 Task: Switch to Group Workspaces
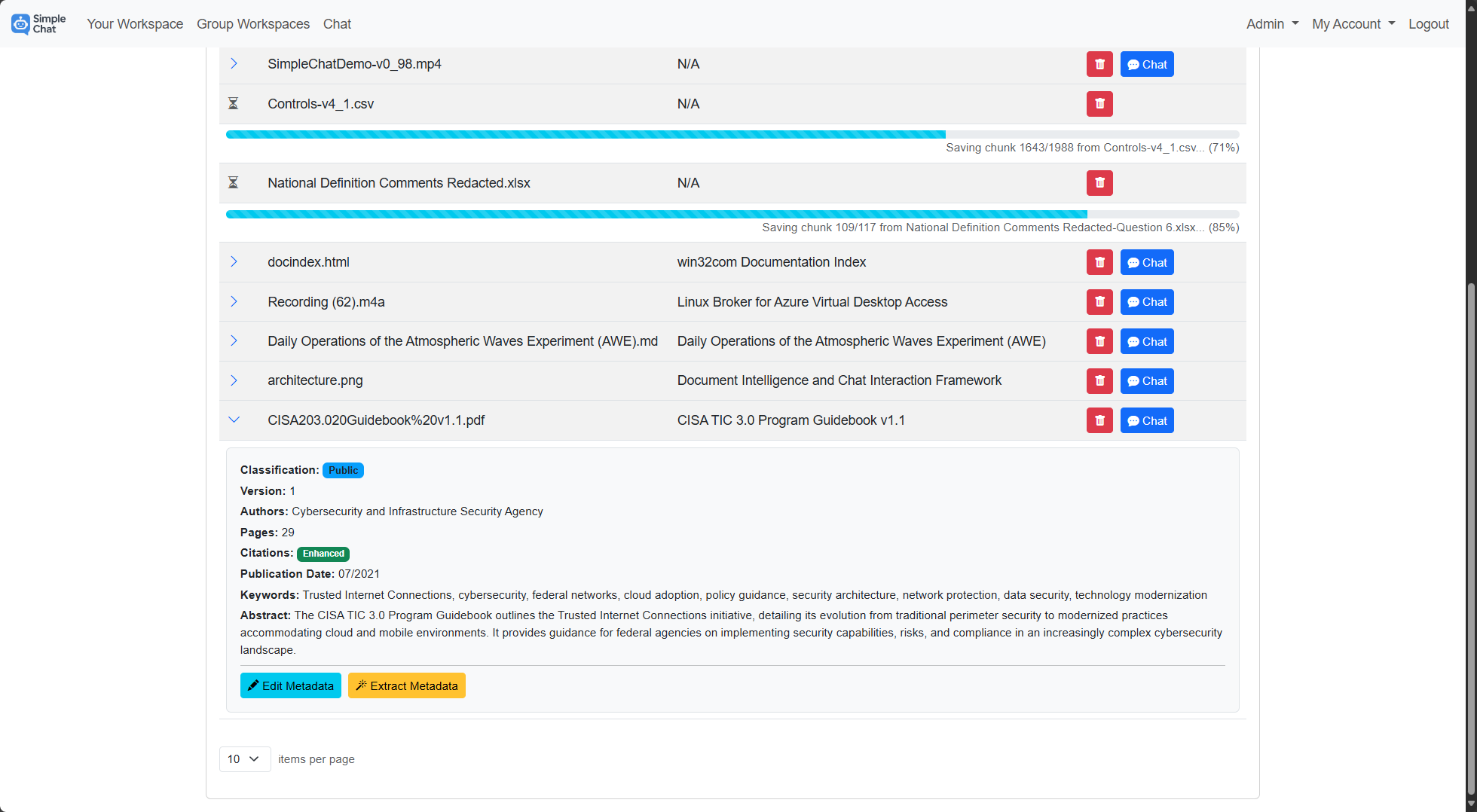click(x=252, y=23)
